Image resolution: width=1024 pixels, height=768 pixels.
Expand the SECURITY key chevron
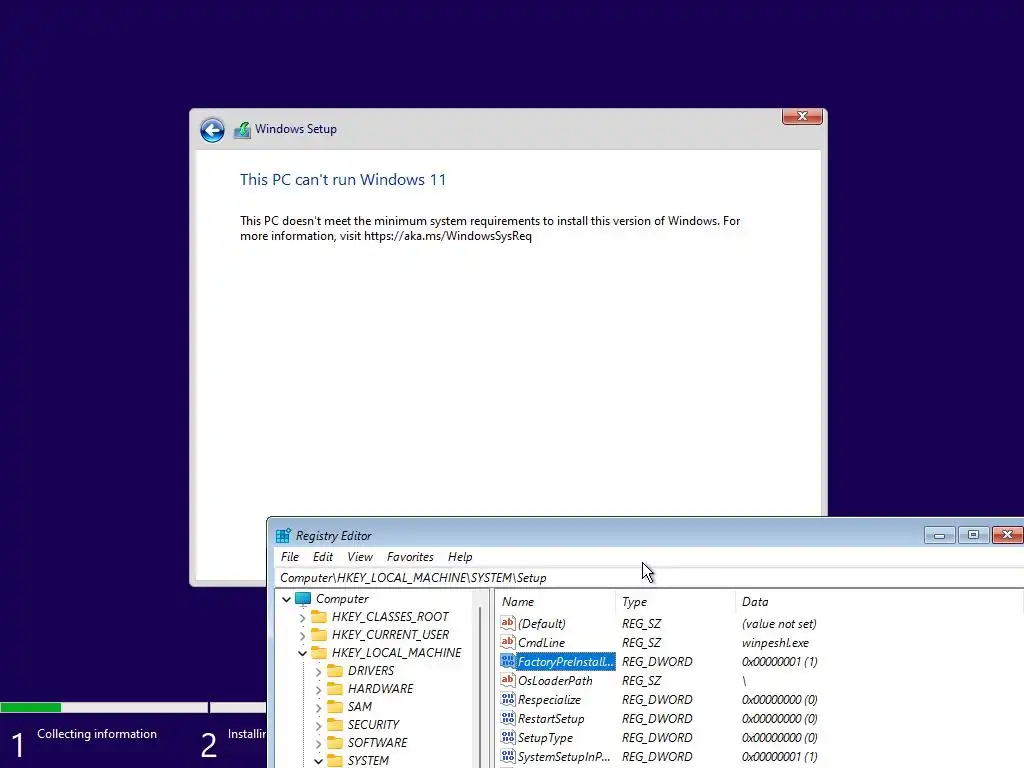click(x=318, y=725)
